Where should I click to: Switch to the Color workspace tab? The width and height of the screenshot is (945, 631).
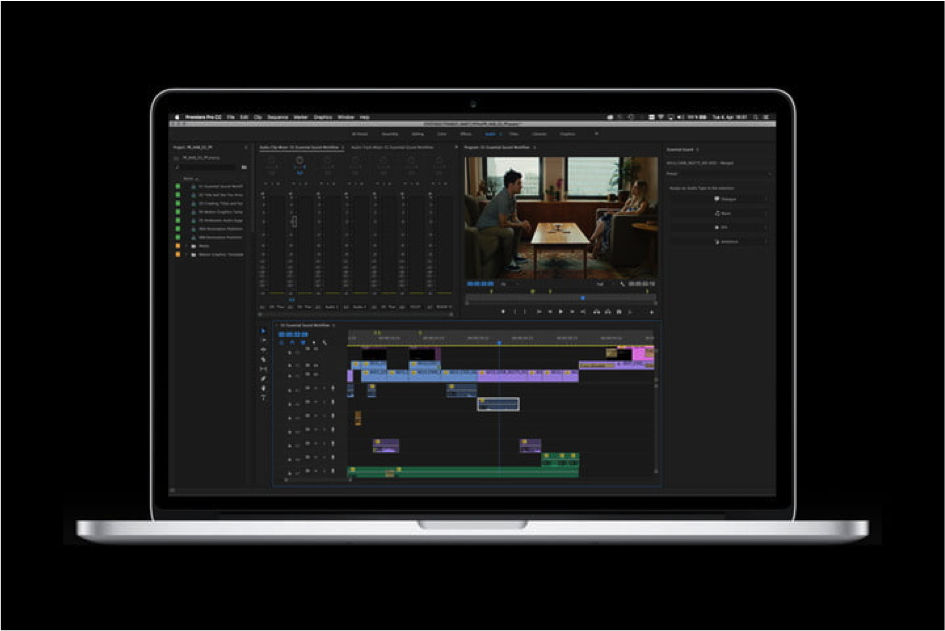coord(442,134)
